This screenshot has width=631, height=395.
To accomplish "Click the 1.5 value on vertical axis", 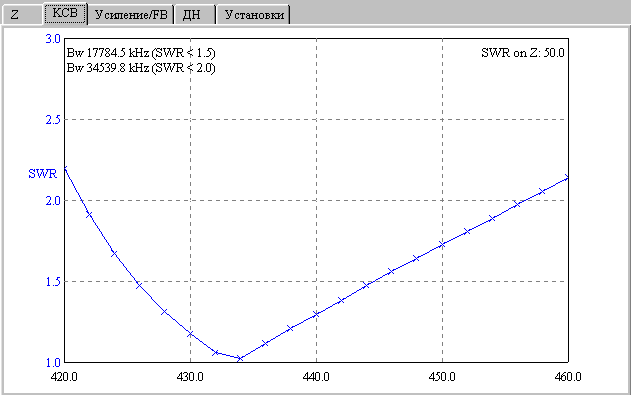I will coord(53,282).
